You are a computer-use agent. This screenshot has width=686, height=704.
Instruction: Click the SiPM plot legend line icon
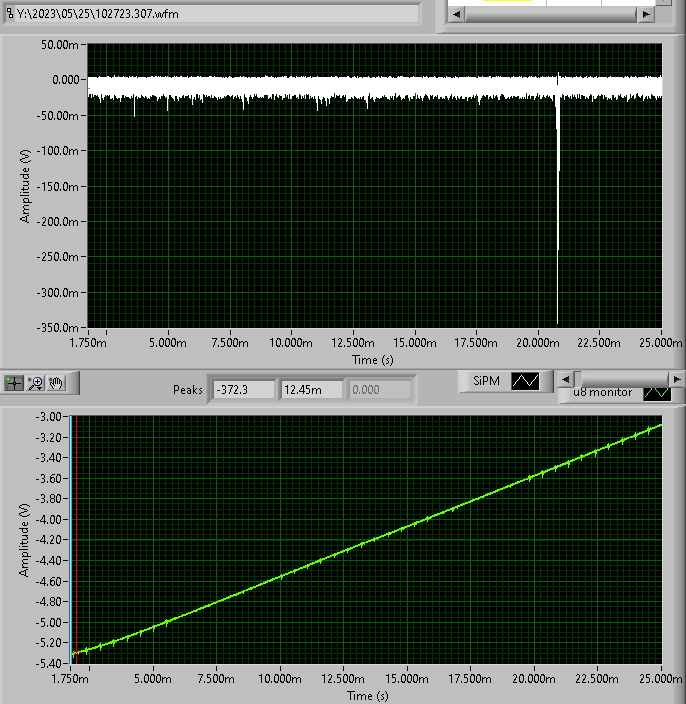click(526, 381)
